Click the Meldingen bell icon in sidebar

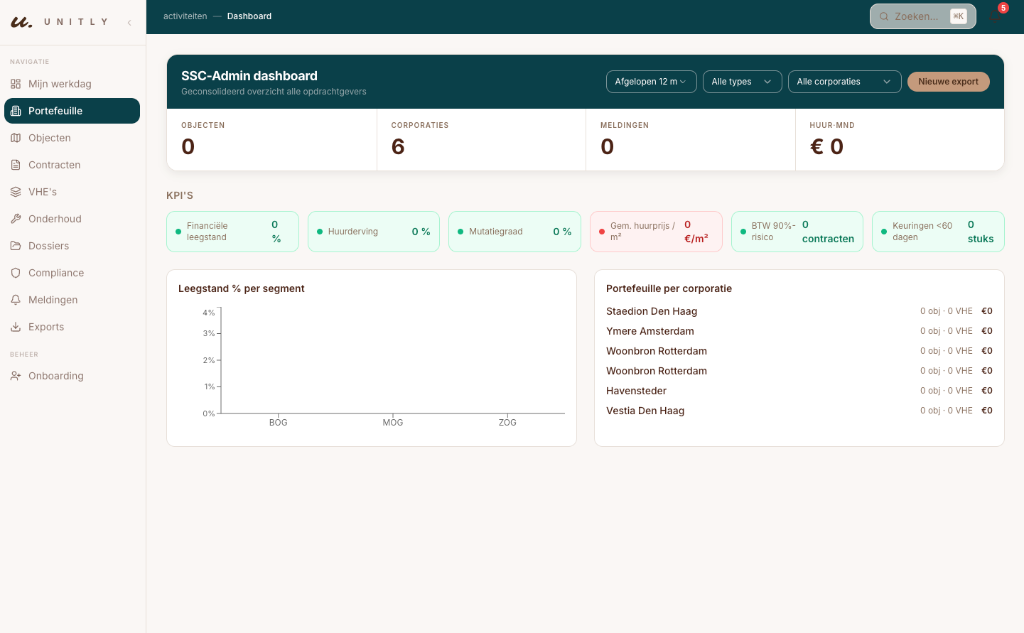tap(16, 300)
